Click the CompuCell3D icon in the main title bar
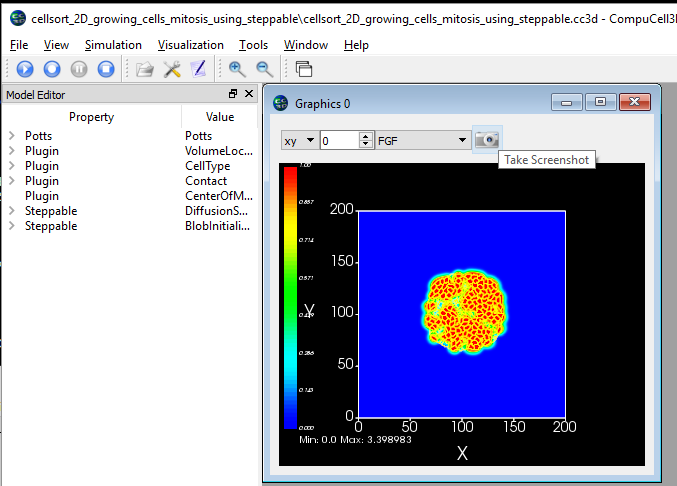The width and height of the screenshot is (677, 486). tap(18, 18)
